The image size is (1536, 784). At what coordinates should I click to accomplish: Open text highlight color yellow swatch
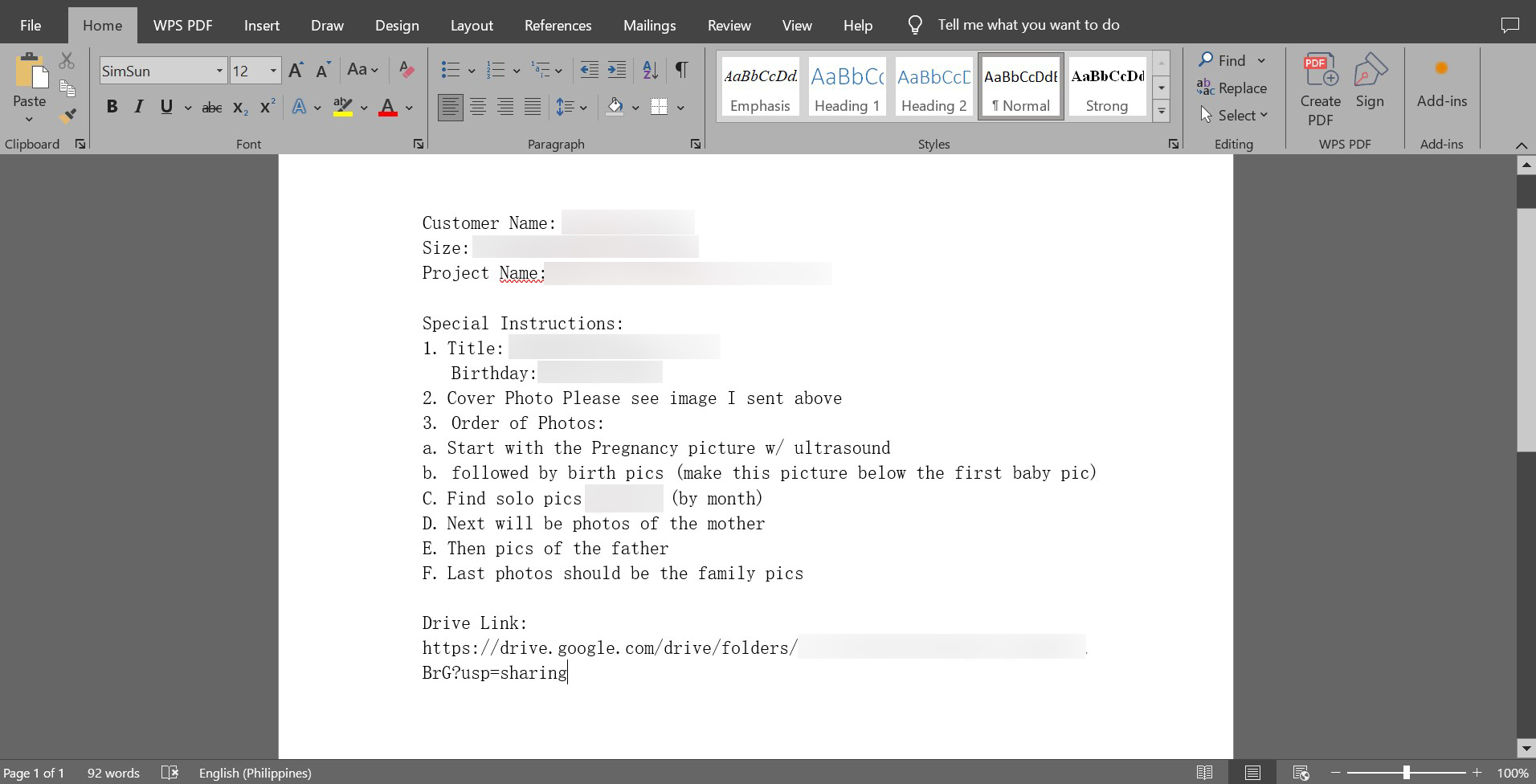[x=343, y=108]
